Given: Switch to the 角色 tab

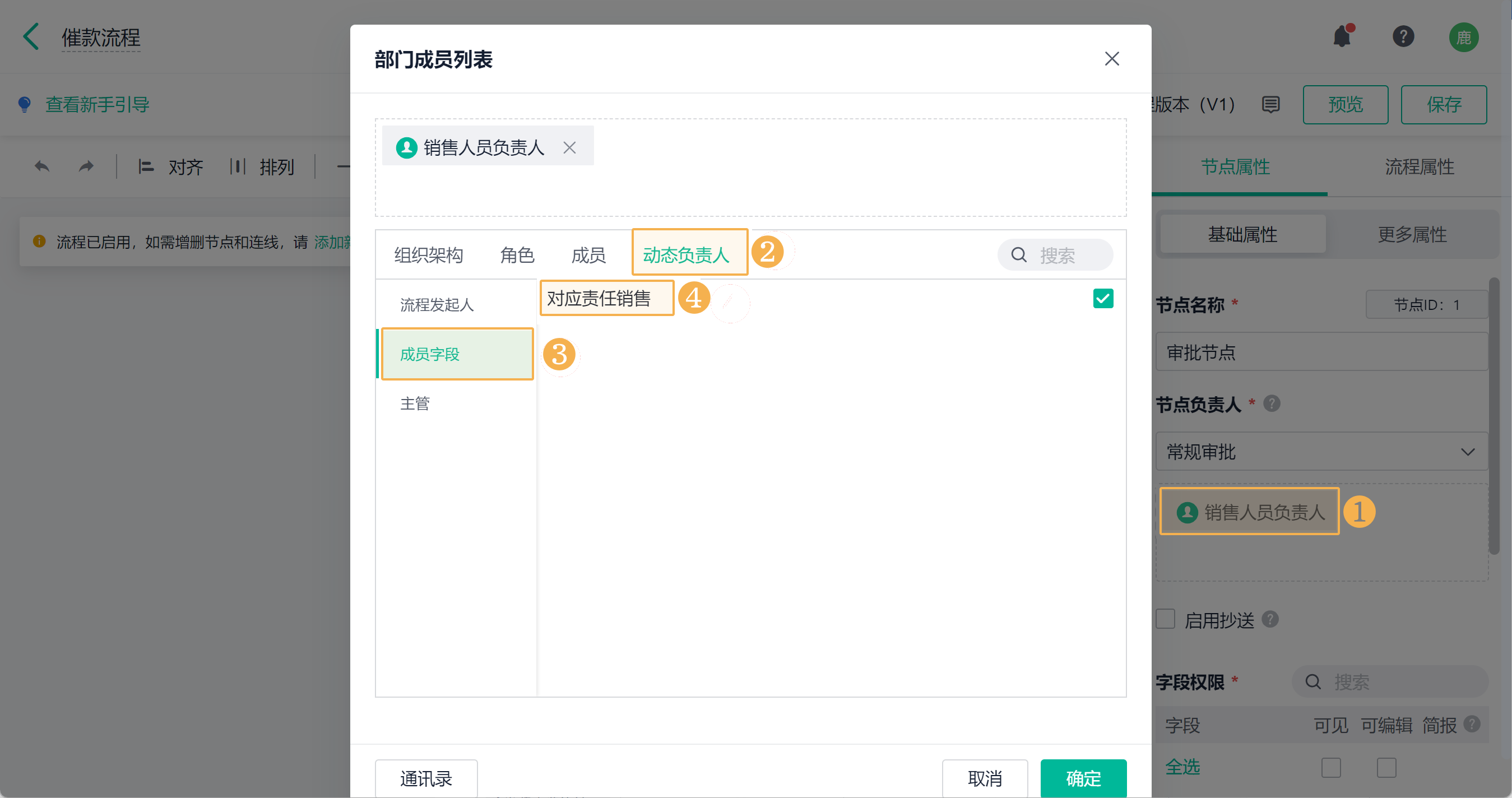Looking at the screenshot, I should 517,255.
